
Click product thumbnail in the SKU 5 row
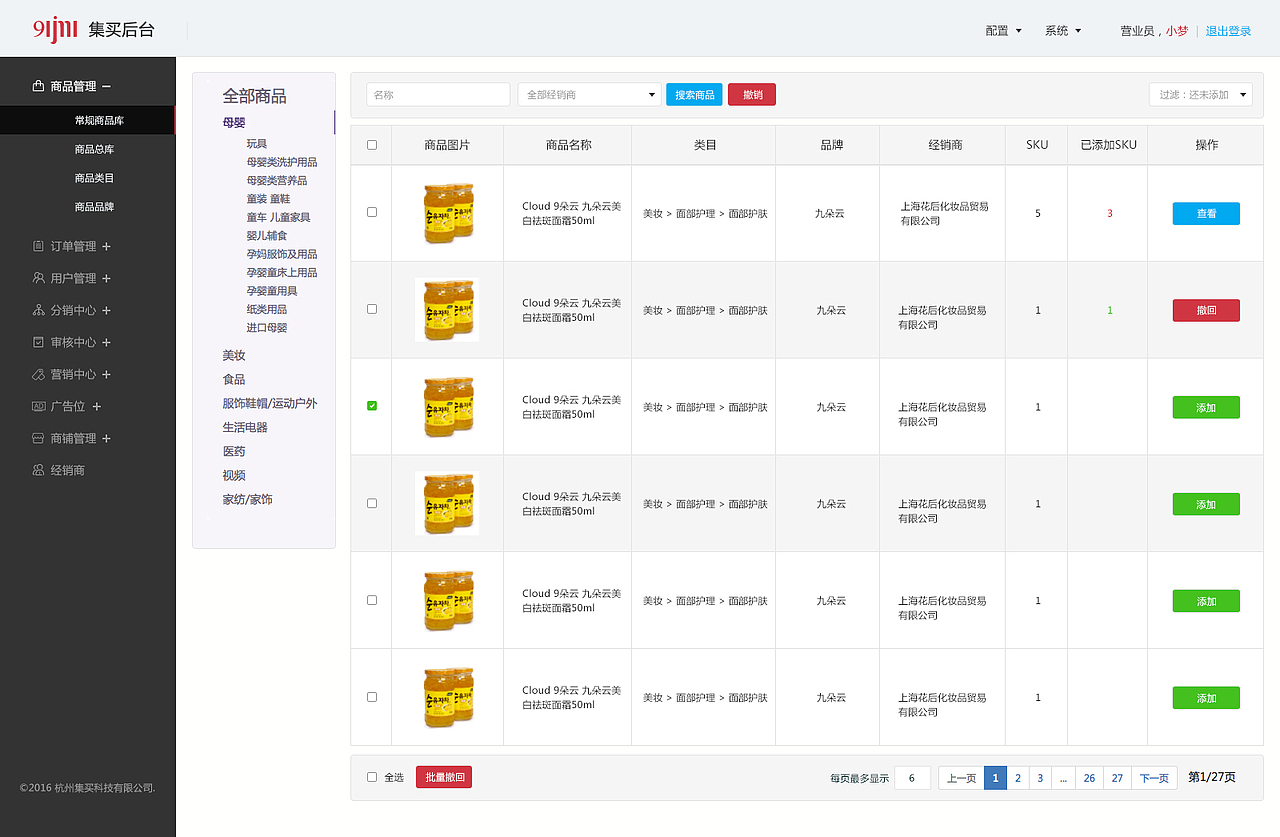point(447,213)
